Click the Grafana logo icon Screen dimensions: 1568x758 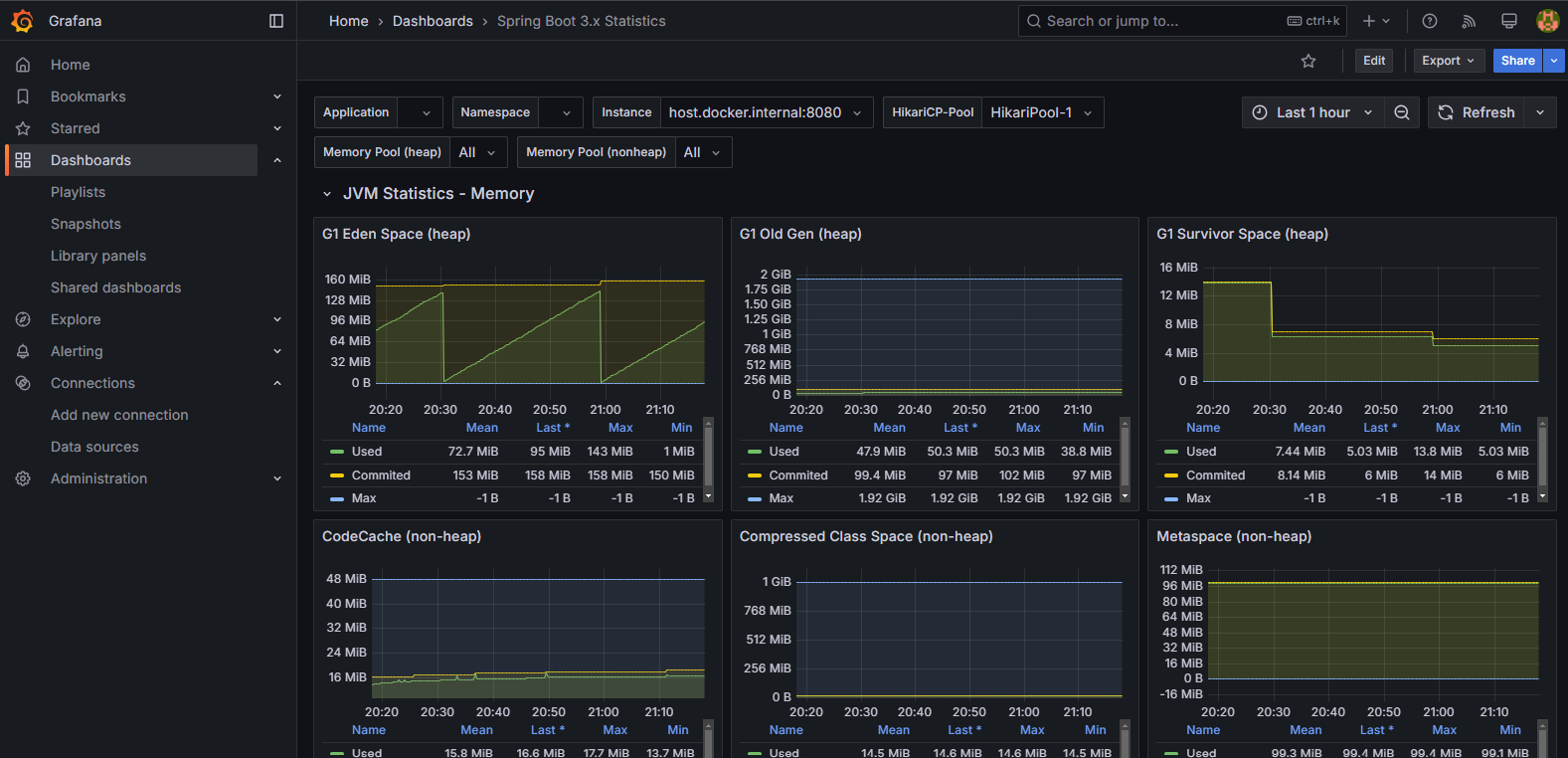coord(22,21)
